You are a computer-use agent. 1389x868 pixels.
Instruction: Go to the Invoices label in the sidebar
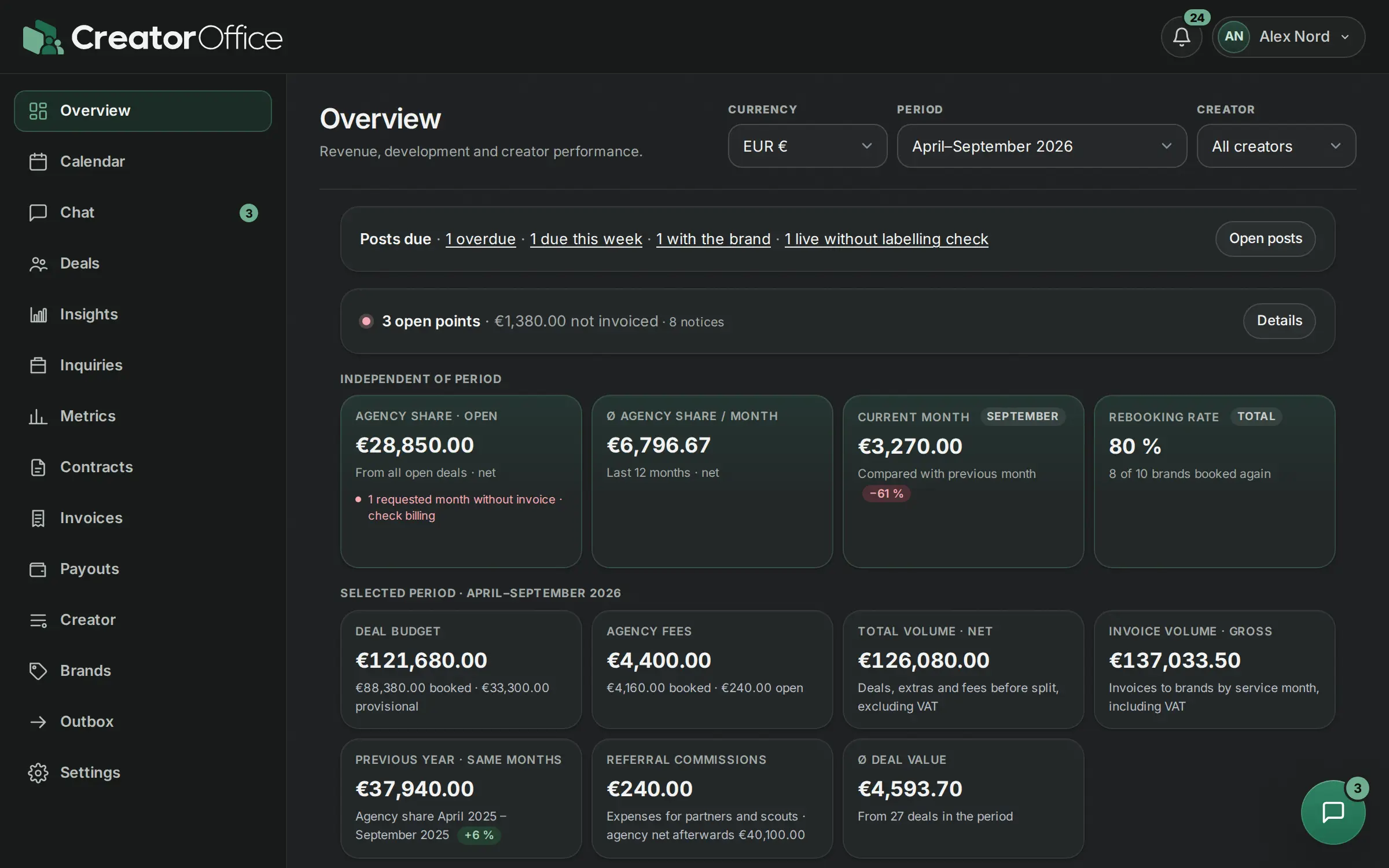[x=91, y=518]
